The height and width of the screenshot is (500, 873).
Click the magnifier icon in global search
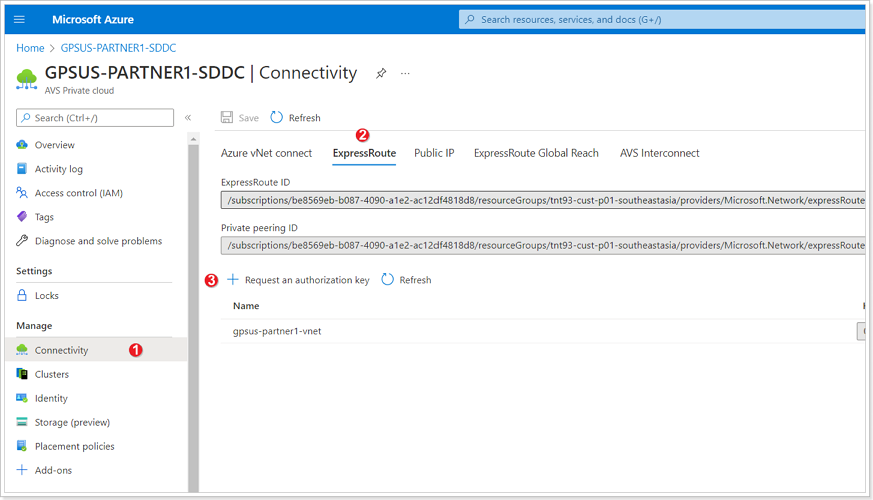coord(470,19)
